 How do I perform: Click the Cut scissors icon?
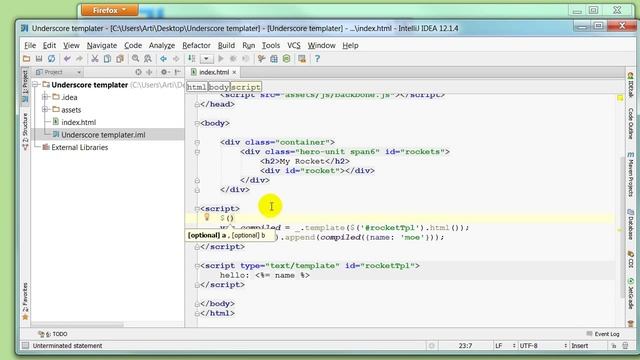[95, 59]
